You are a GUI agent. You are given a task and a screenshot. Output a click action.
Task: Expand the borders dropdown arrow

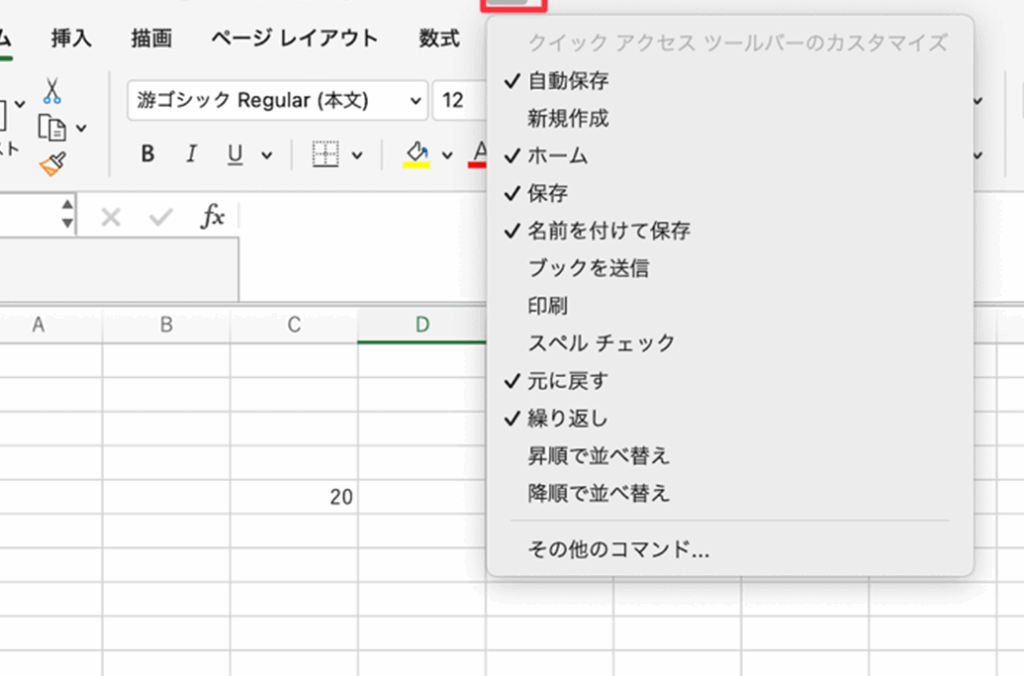(x=357, y=155)
